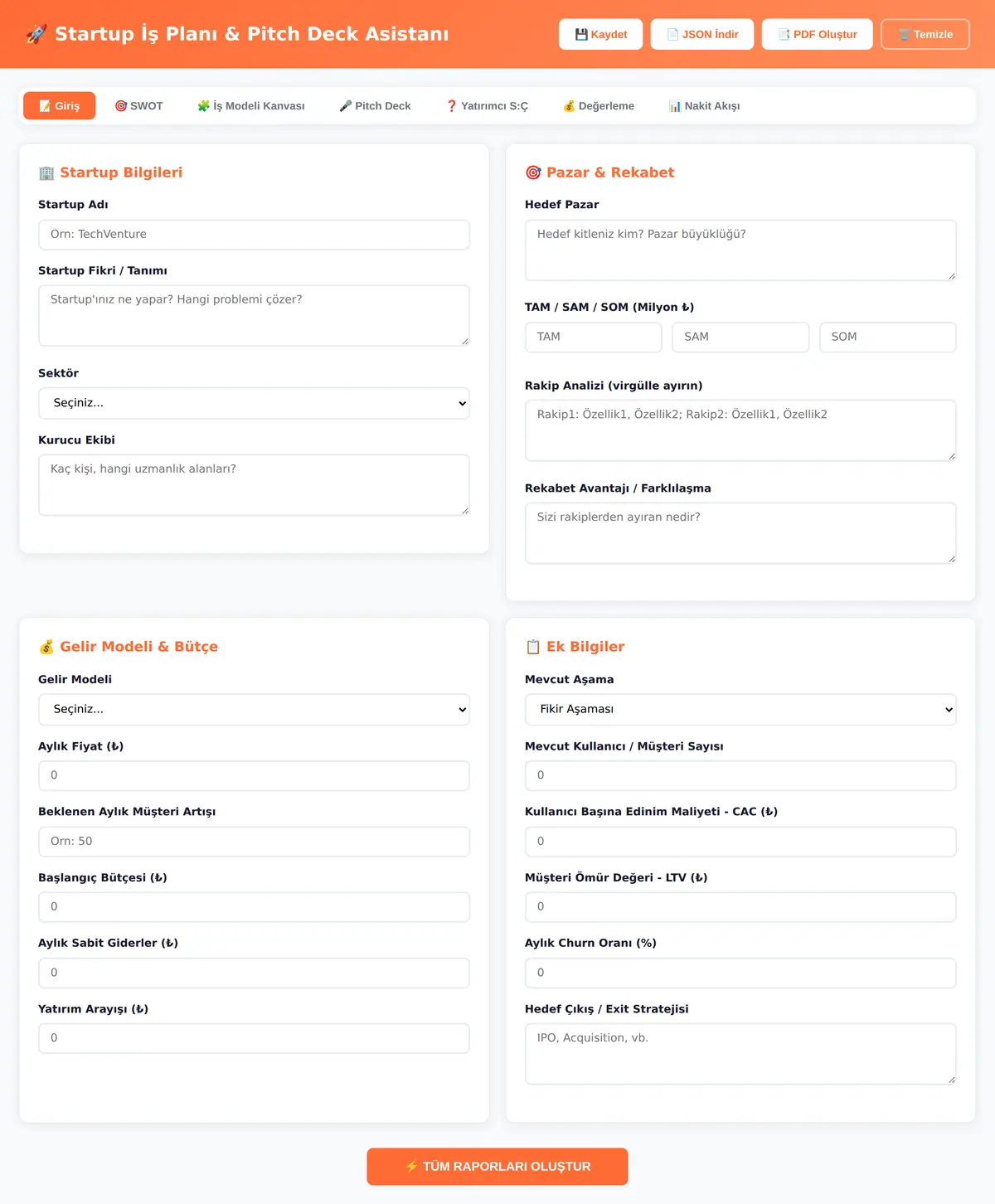Click the building icon beside Startup Bilgileri
The height and width of the screenshot is (1204, 995).
[46, 172]
